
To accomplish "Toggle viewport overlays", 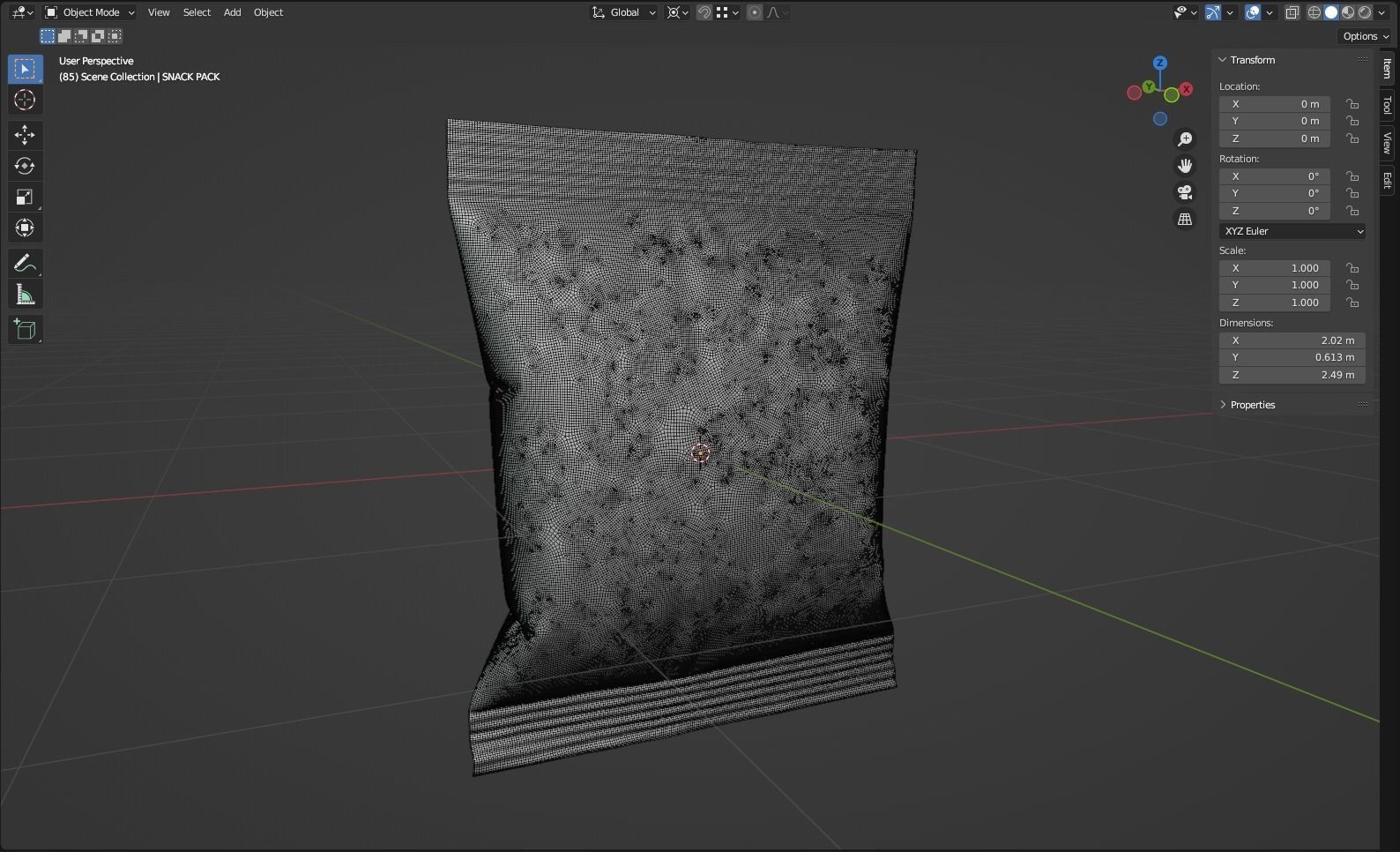I will click(x=1253, y=12).
